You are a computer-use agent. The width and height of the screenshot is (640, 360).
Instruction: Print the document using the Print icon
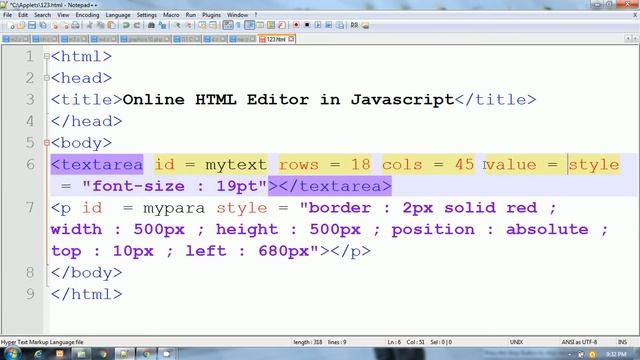[x=76, y=25]
